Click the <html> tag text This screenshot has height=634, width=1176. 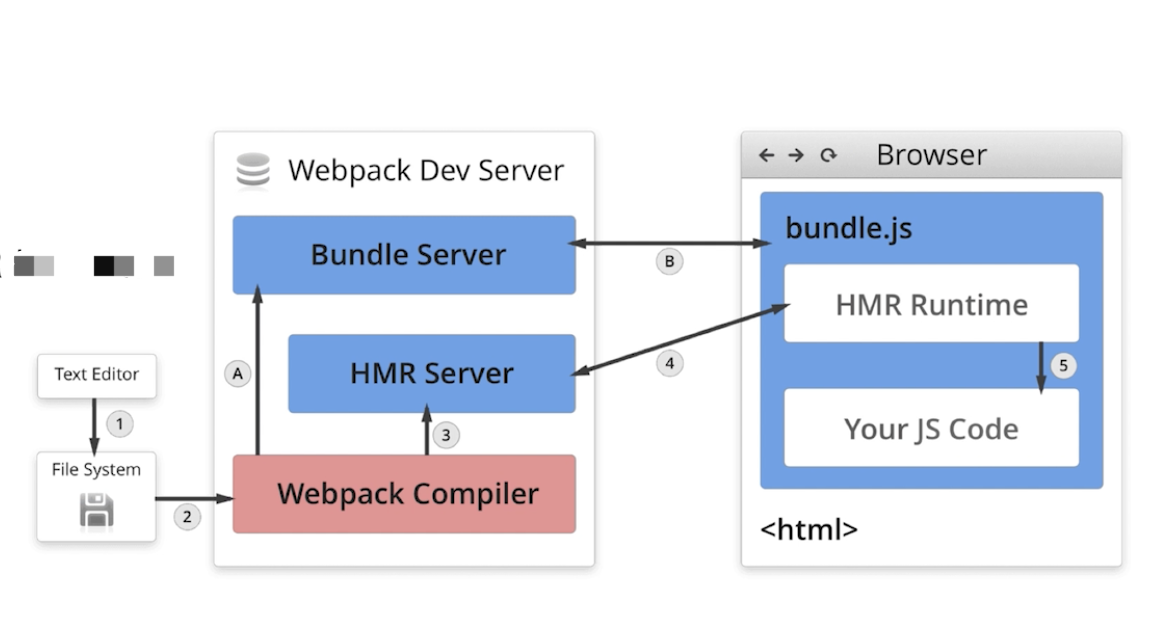(808, 530)
